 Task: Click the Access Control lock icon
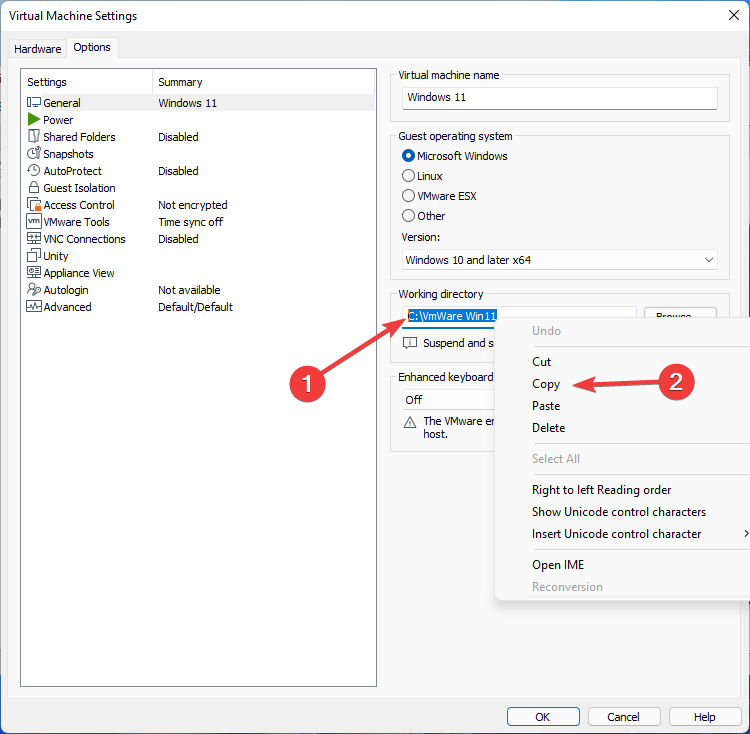pyautogui.click(x=34, y=205)
